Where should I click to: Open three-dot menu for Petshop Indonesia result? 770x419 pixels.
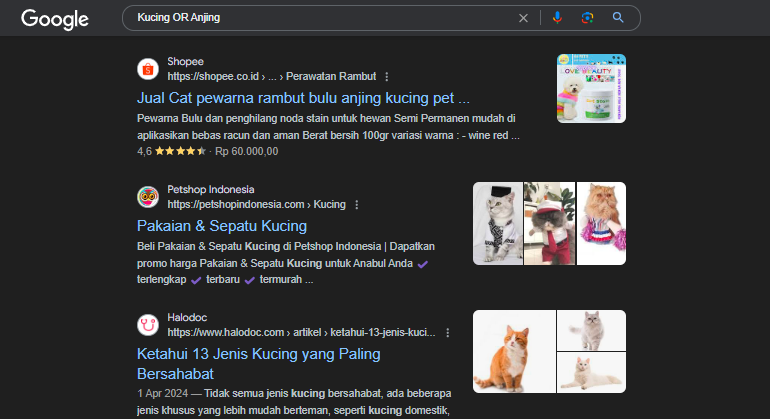(x=357, y=205)
